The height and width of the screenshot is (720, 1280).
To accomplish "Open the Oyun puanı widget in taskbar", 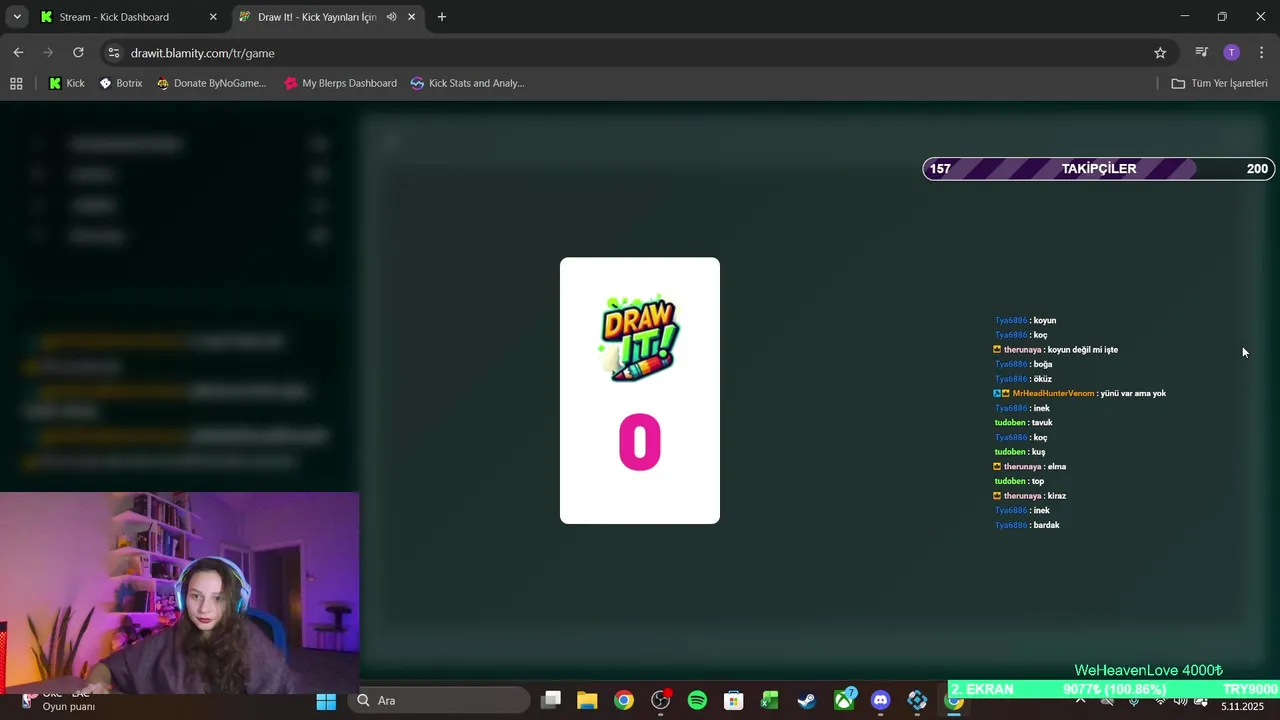I will click(x=60, y=701).
